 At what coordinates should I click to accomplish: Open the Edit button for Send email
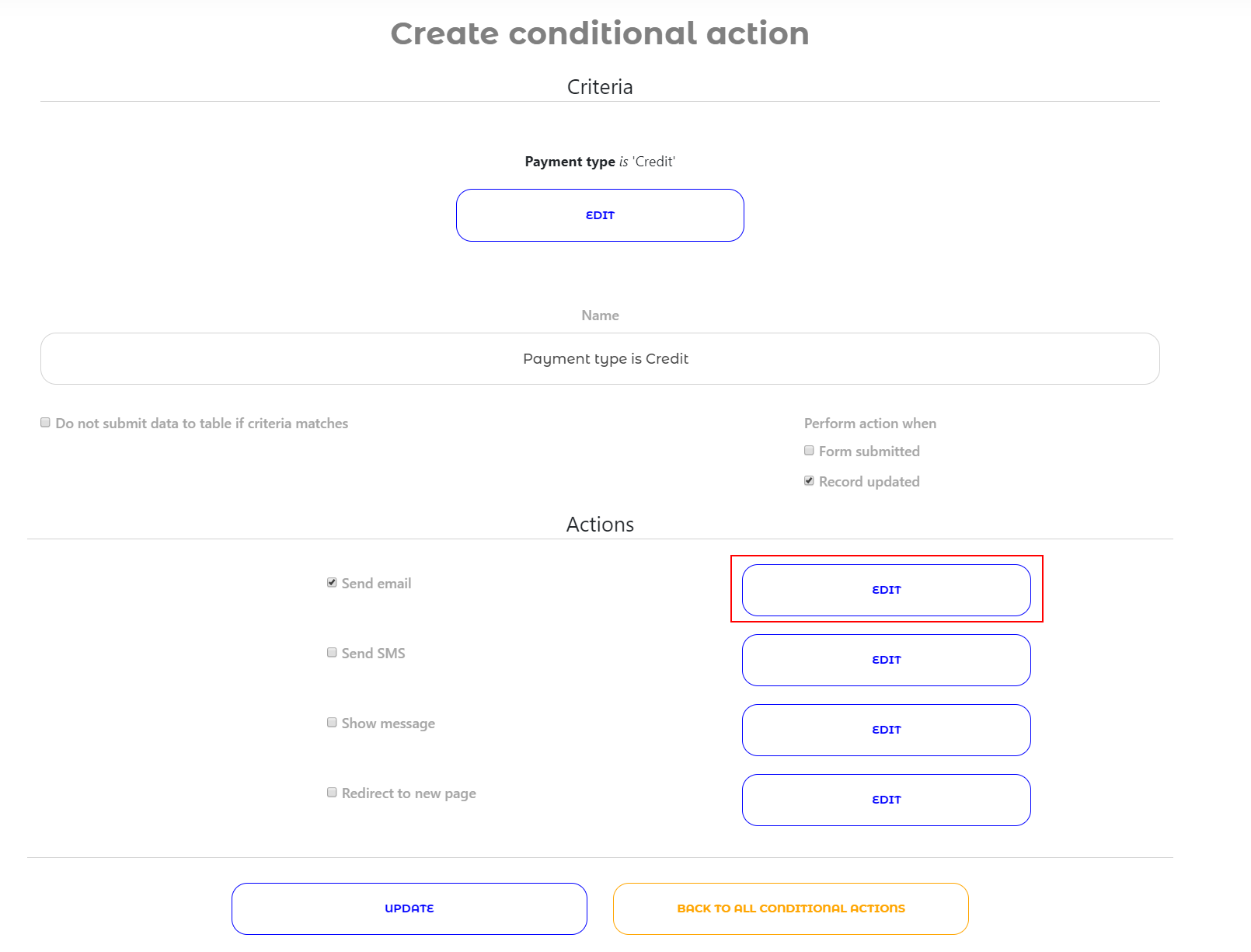pyautogui.click(x=886, y=590)
